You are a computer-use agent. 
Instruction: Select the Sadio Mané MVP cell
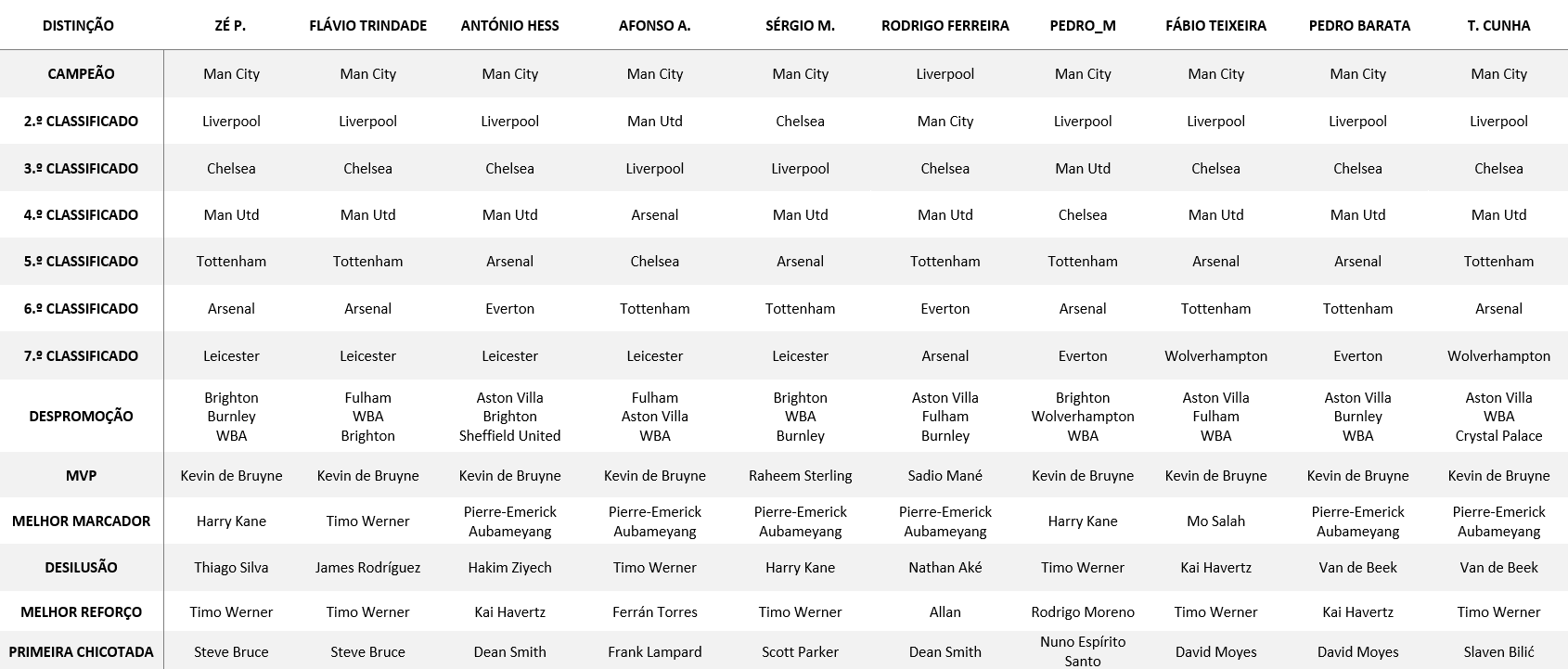tap(945, 476)
